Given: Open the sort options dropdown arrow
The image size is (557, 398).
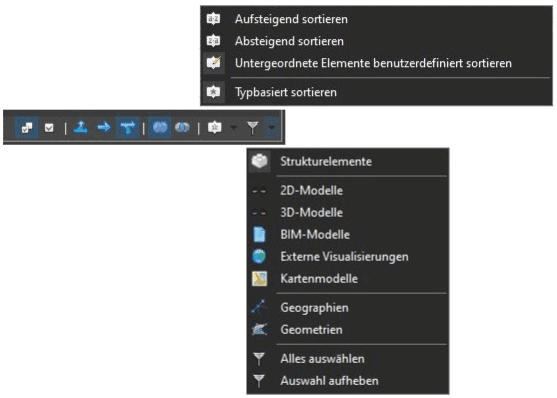Looking at the screenshot, I should coord(233,127).
